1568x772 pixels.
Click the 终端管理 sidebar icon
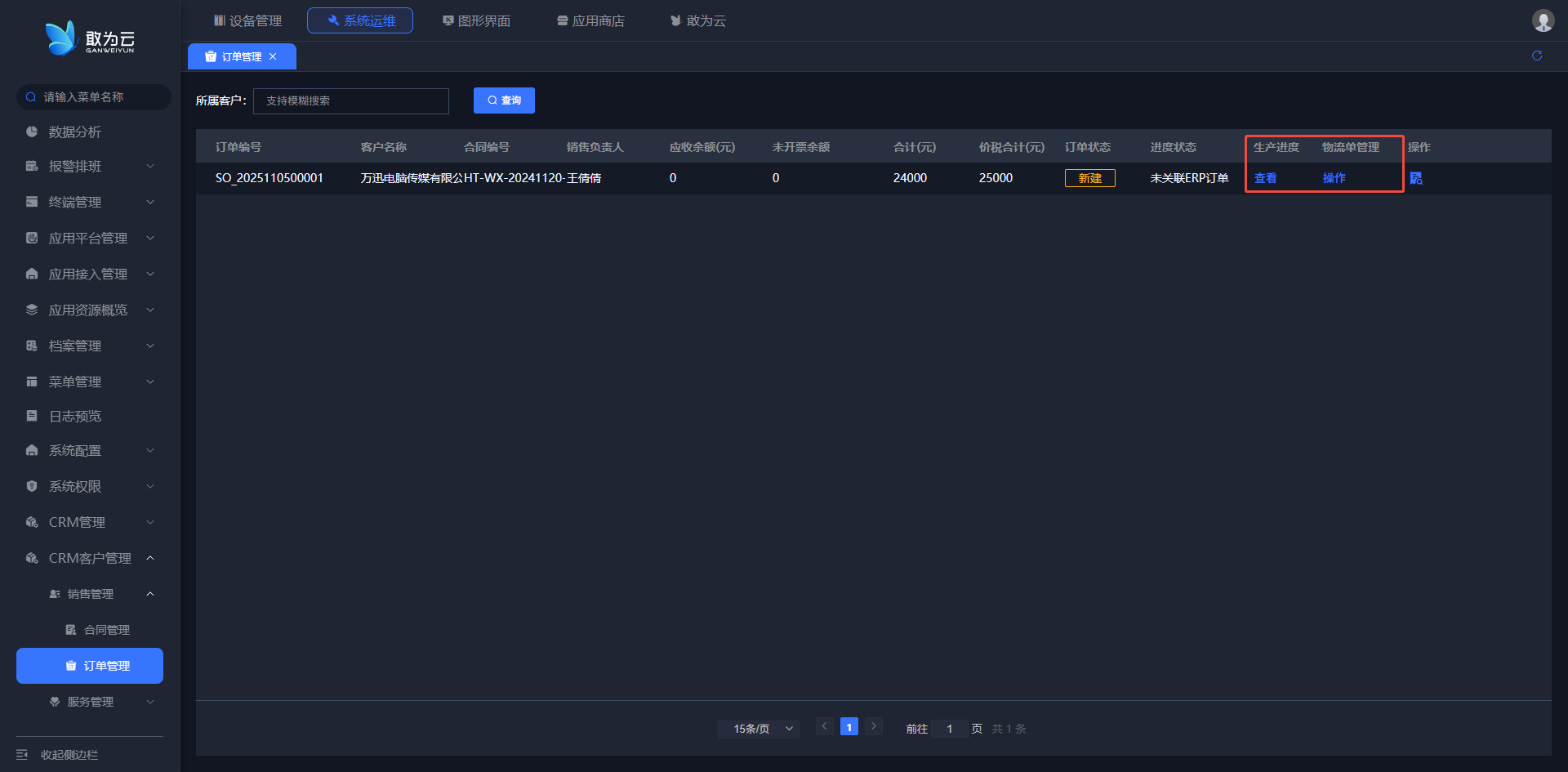click(32, 202)
